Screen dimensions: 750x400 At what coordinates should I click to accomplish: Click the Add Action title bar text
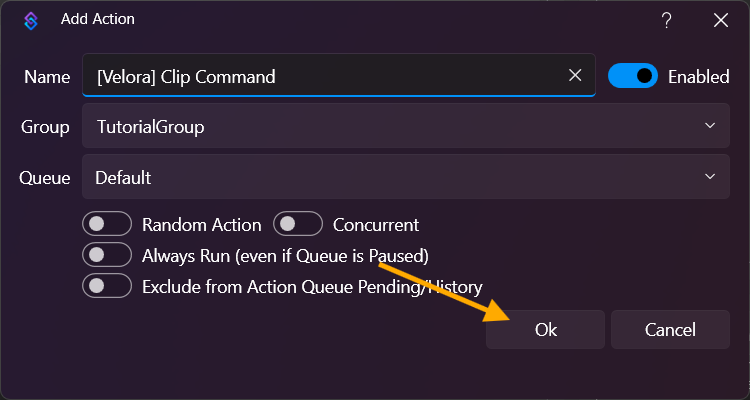[98, 19]
